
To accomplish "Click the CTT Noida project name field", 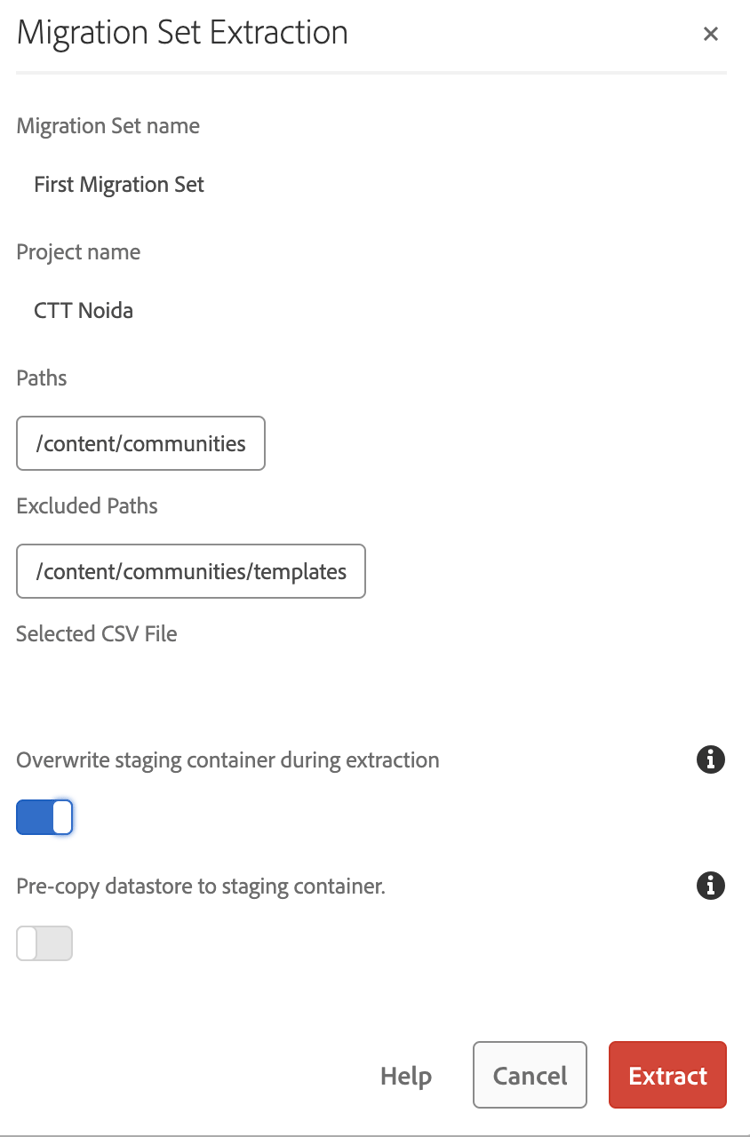I will pyautogui.click(x=84, y=310).
